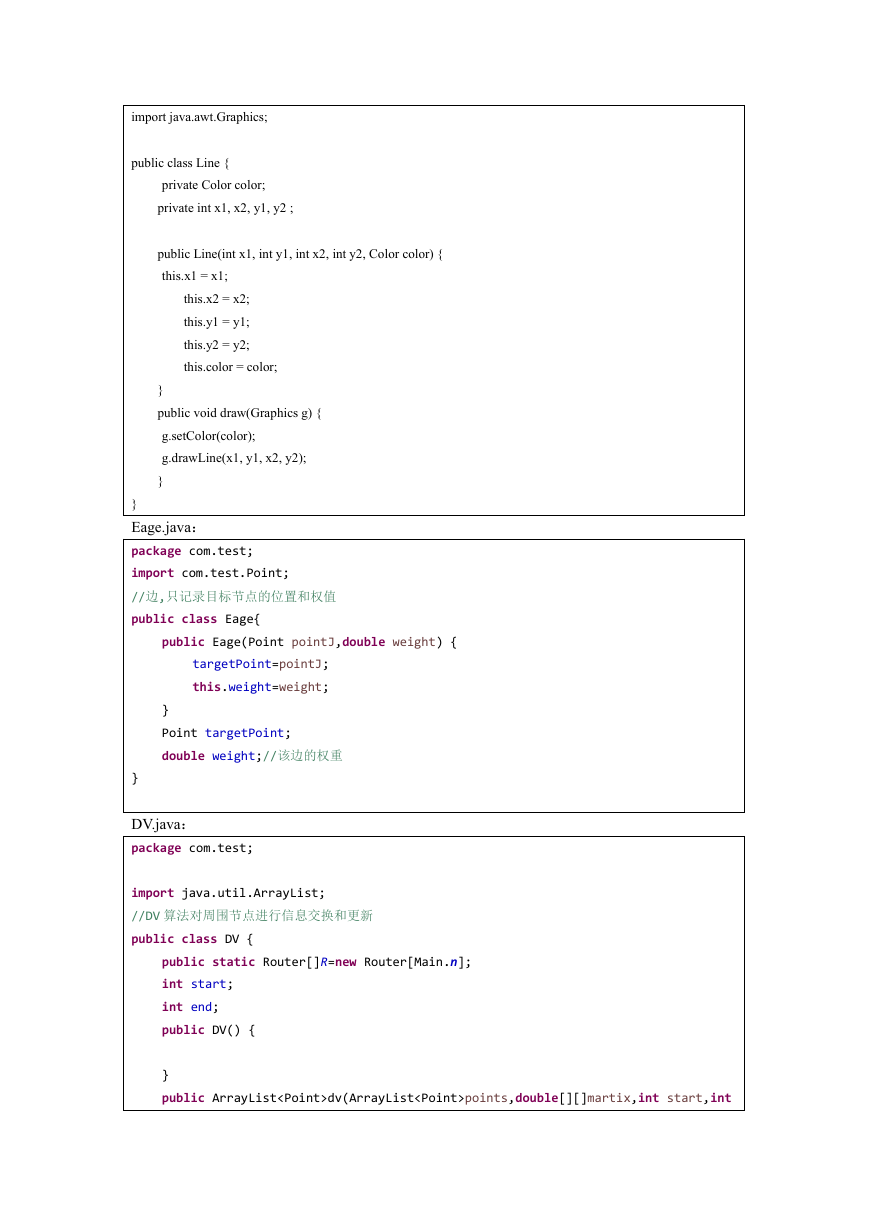Click the comment '//DV 算法对周围节点进行信息交换和更新'
869x1228 pixels.
tap(252, 916)
